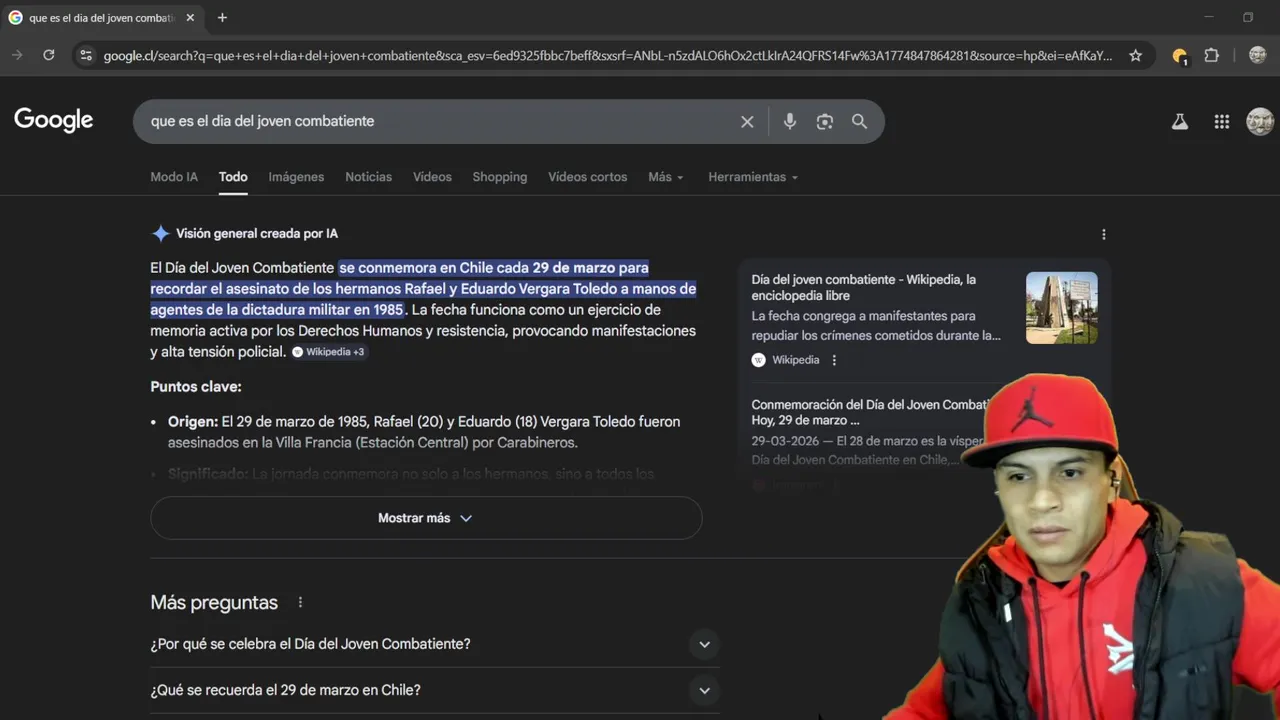Click the search query input field
1280x720 pixels.
(440, 121)
